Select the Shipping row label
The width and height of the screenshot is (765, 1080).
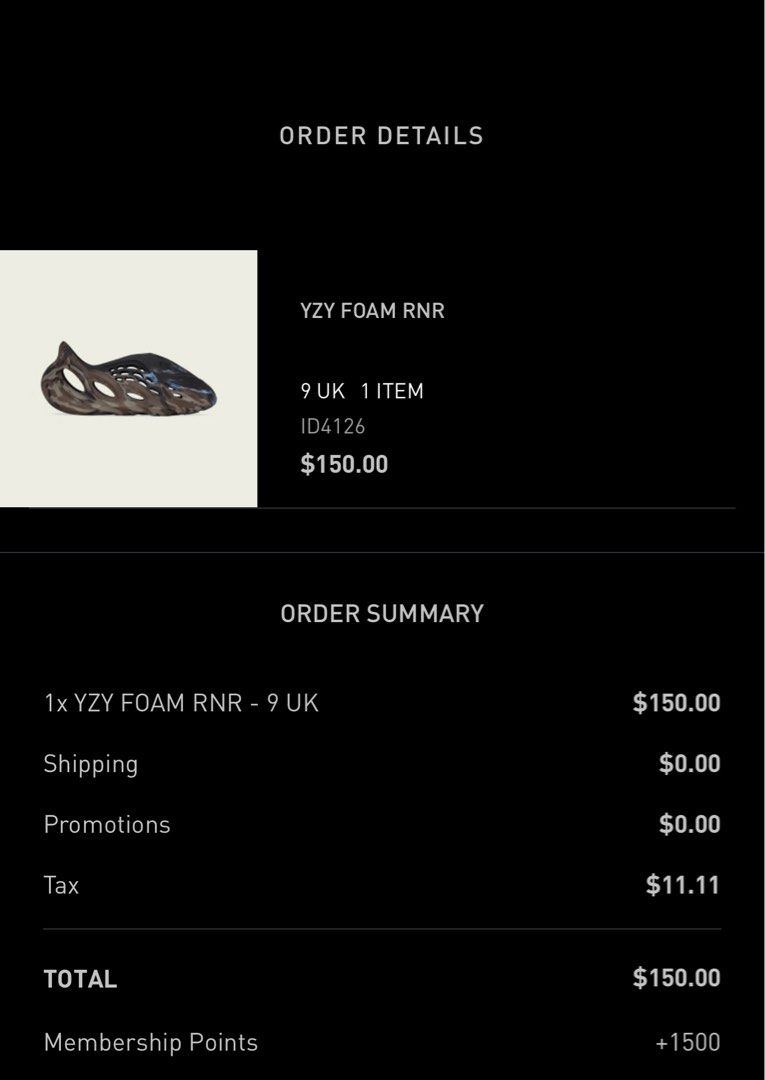(x=91, y=765)
